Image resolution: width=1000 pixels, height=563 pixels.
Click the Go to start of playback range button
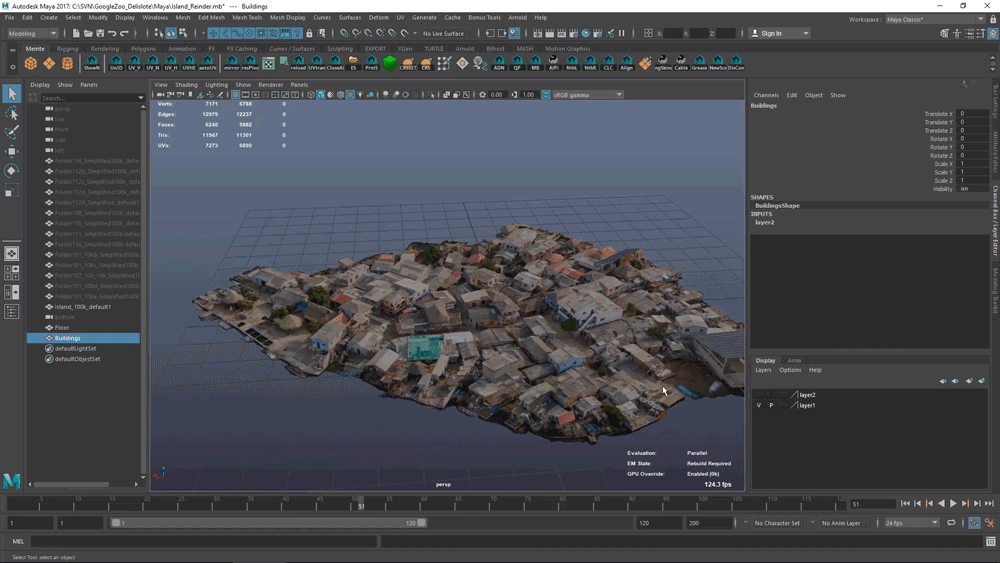coord(906,504)
